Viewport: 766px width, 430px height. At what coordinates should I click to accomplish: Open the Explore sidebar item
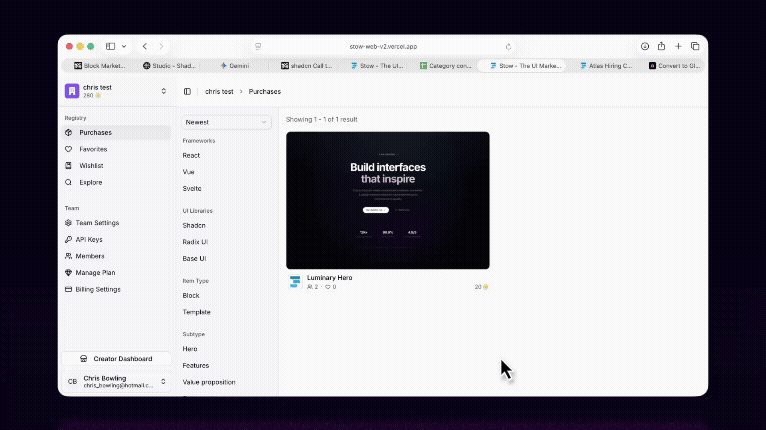tap(117, 182)
